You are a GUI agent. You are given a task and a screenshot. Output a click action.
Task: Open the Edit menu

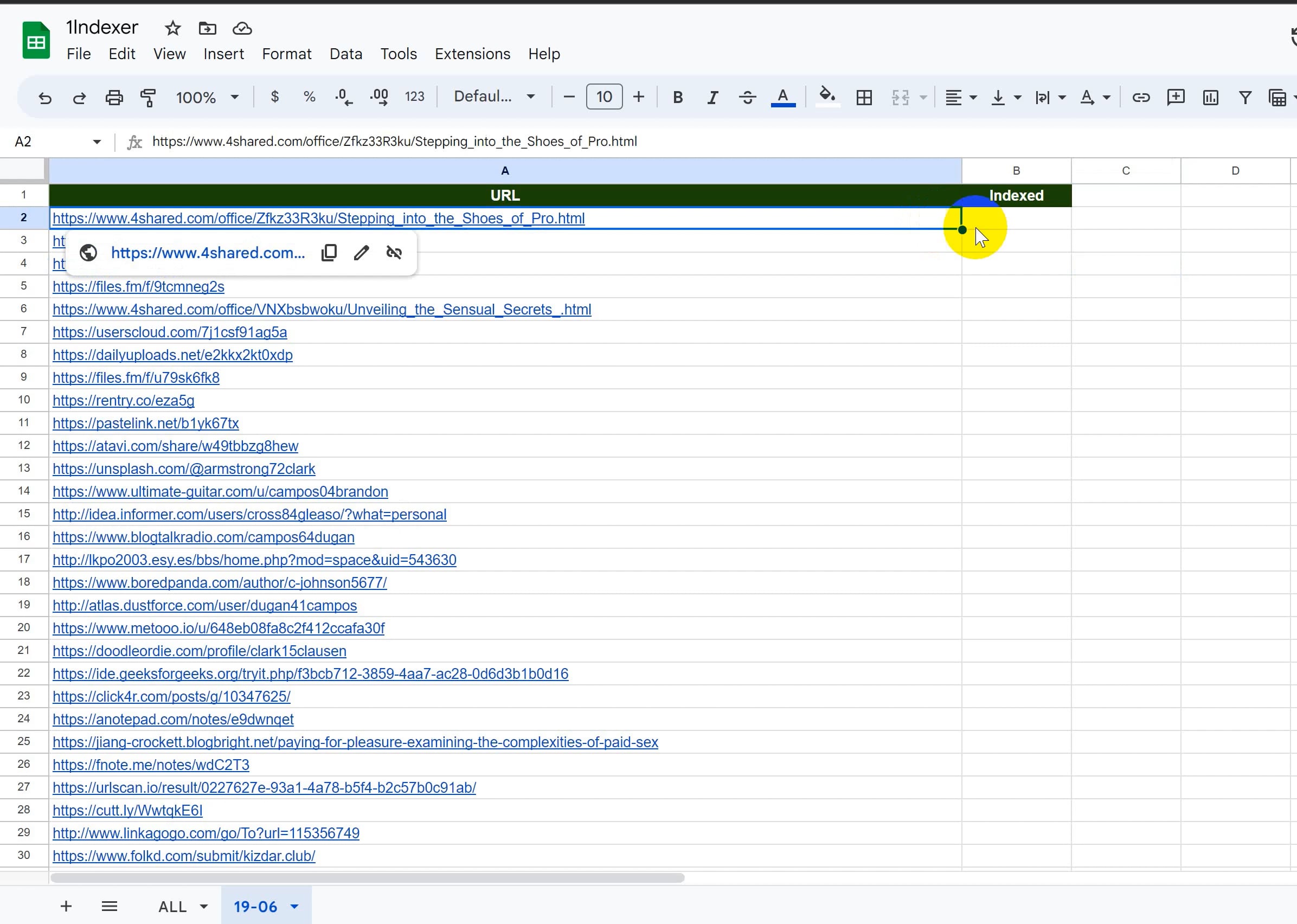(122, 54)
